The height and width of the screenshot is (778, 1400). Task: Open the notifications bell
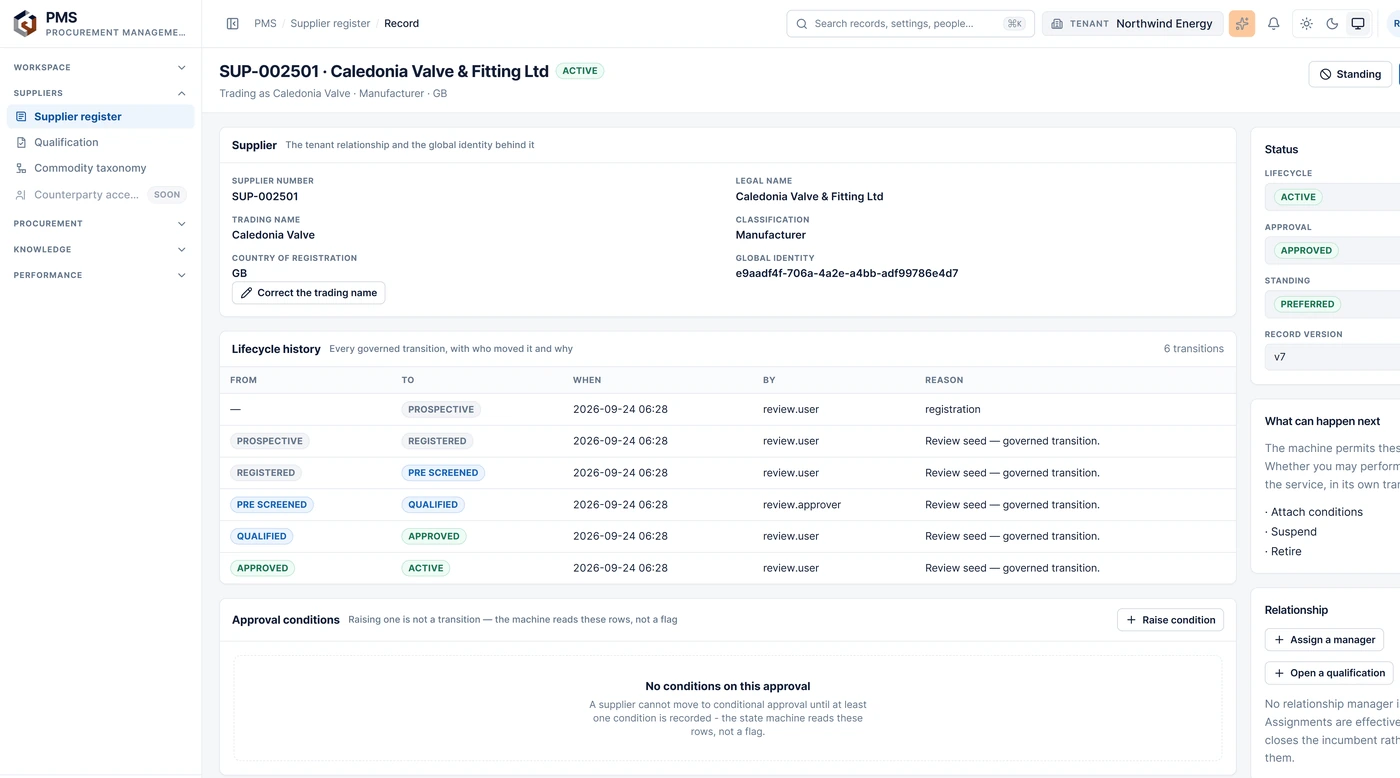1273,23
